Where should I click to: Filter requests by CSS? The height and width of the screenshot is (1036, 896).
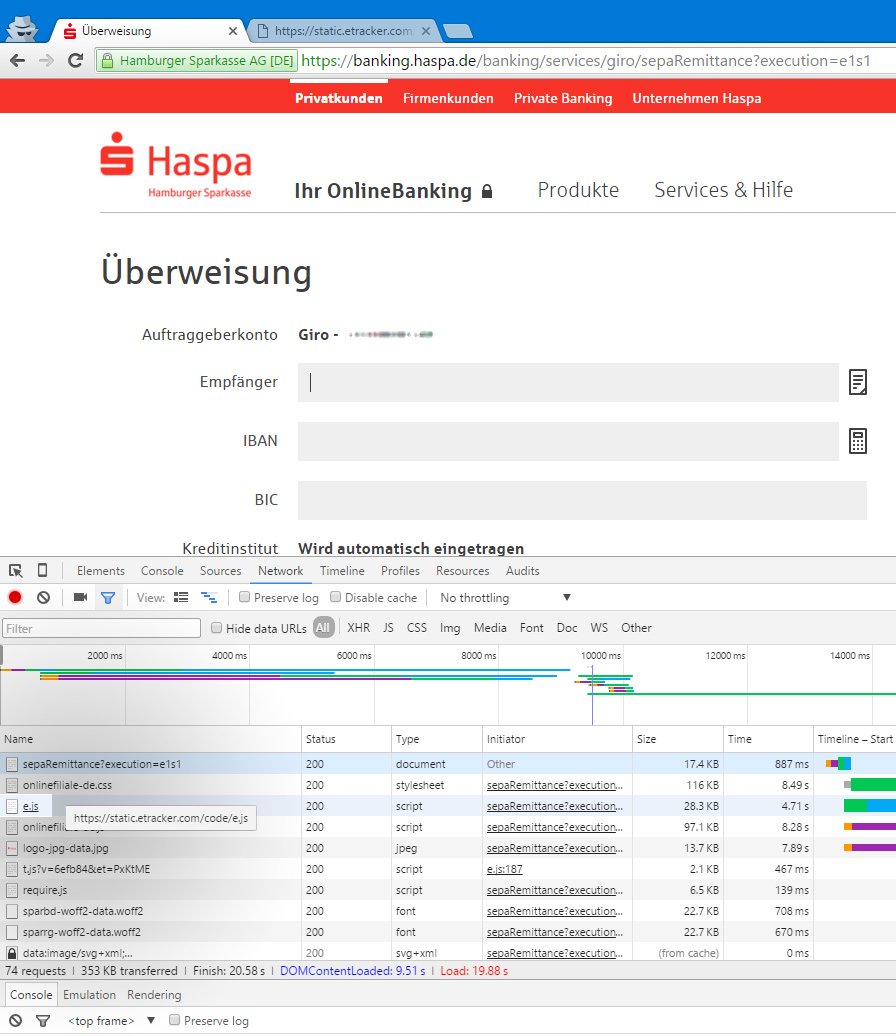pyautogui.click(x=417, y=628)
